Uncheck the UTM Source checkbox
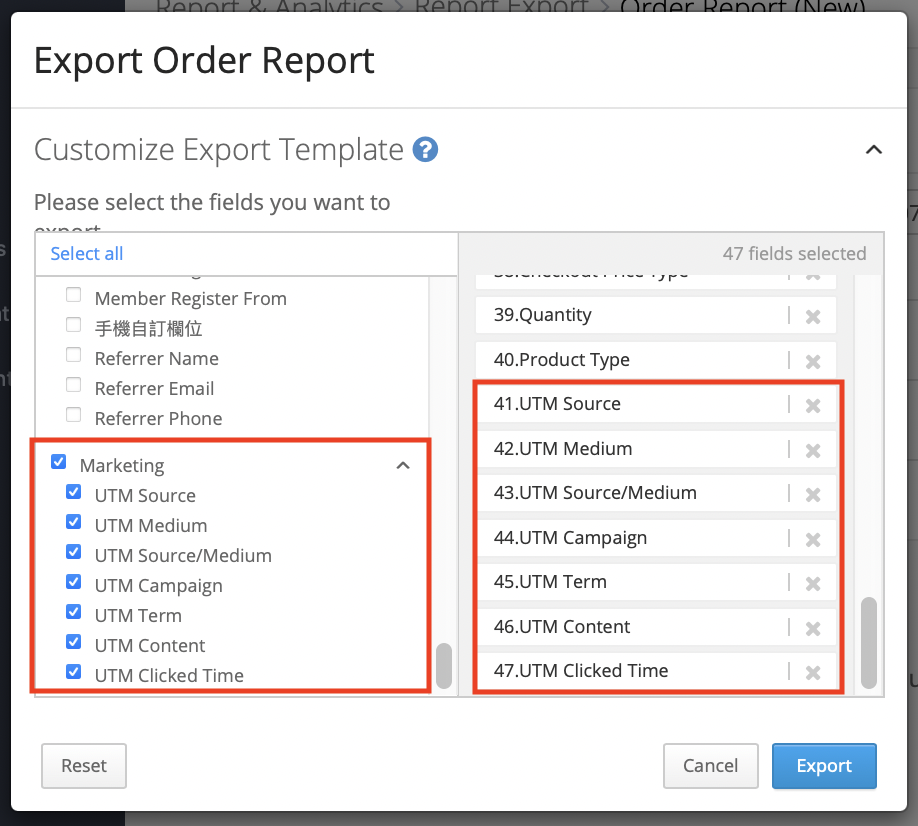 [73, 492]
